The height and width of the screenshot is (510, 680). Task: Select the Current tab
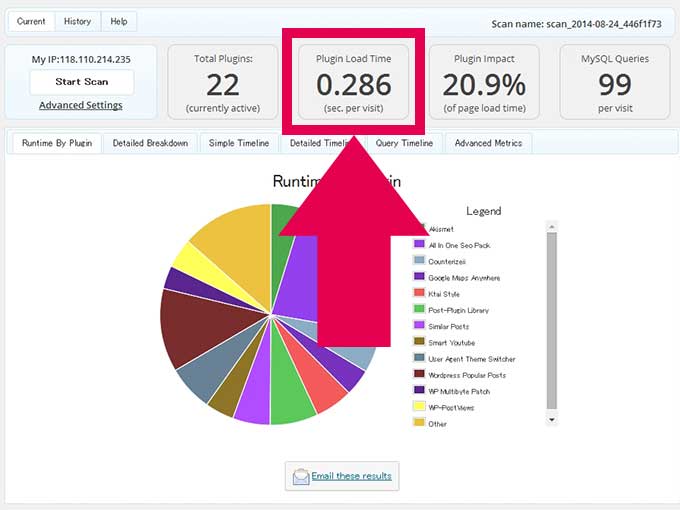[x=31, y=21]
